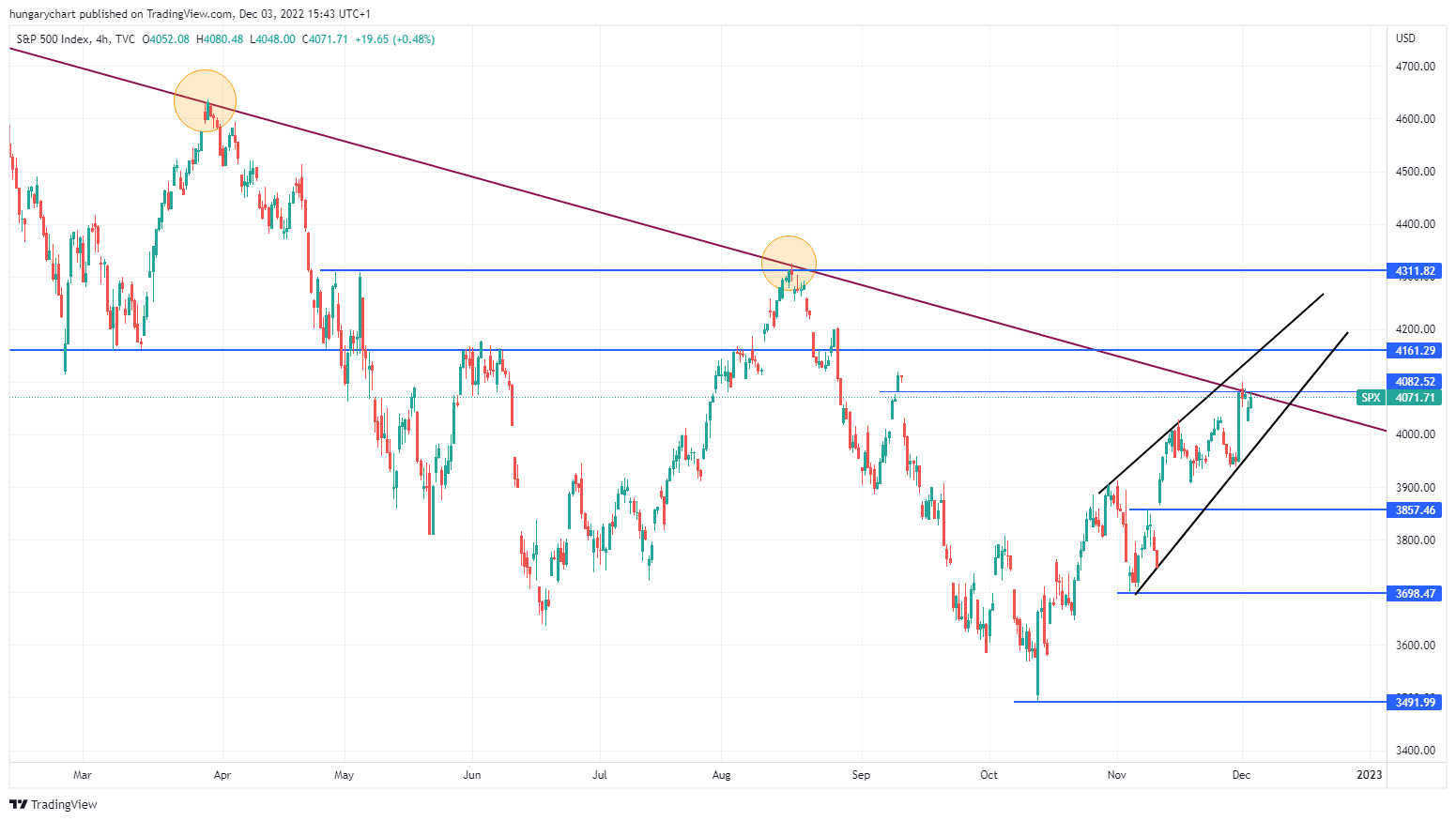Click the Aug label on time axis
The image size is (1456, 821).
[721, 775]
